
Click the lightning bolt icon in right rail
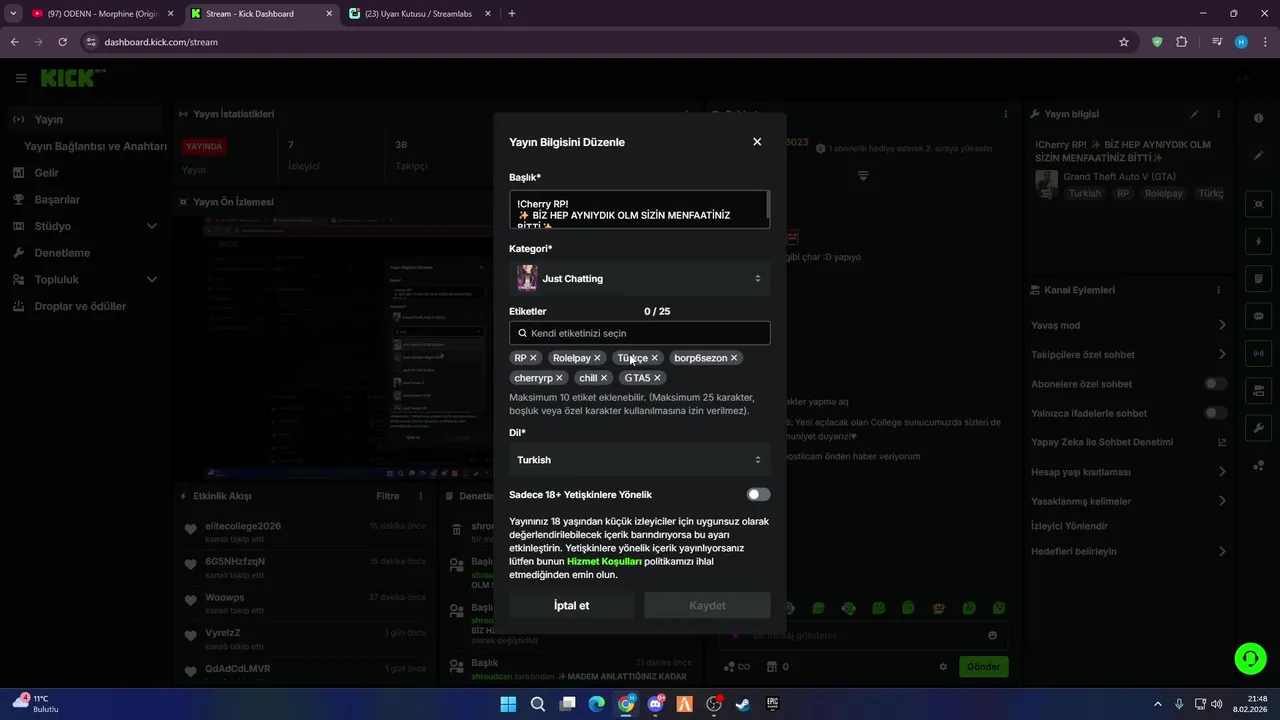pos(1259,241)
